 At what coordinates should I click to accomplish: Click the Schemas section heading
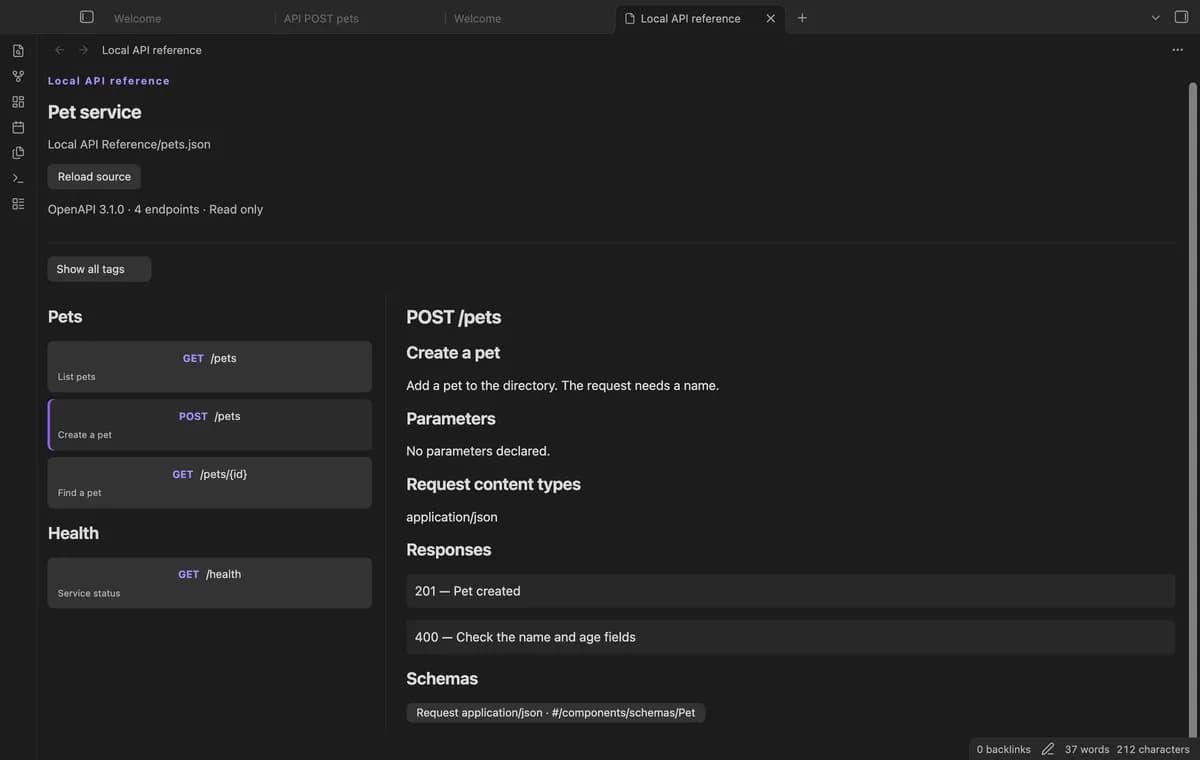coord(442,679)
